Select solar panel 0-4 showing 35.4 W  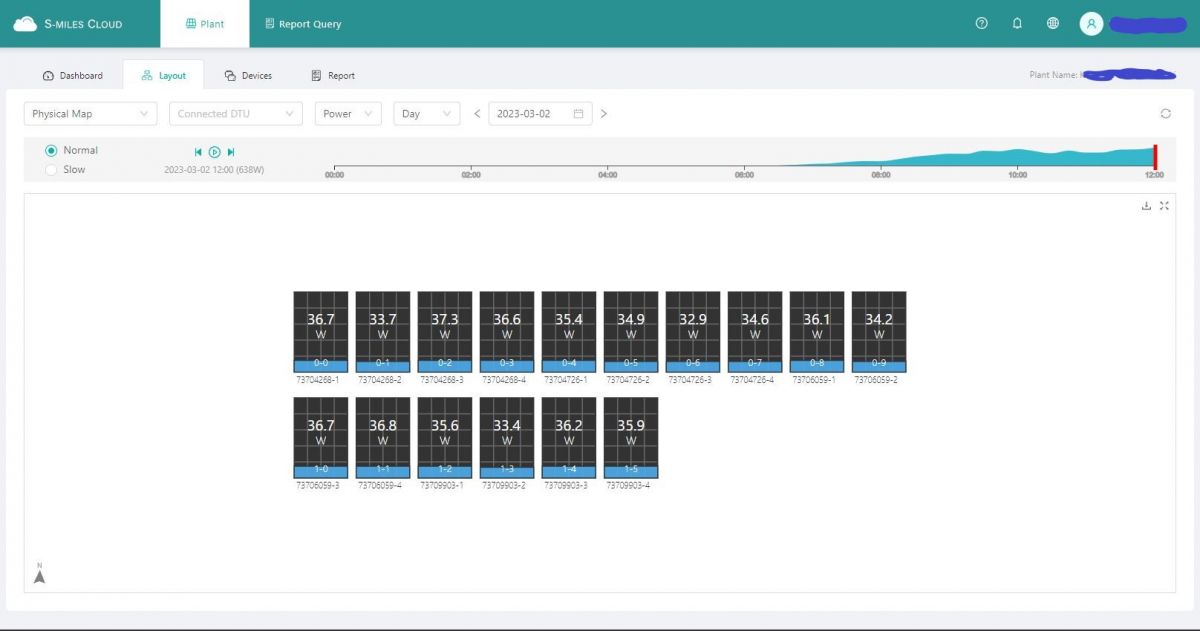coord(569,332)
